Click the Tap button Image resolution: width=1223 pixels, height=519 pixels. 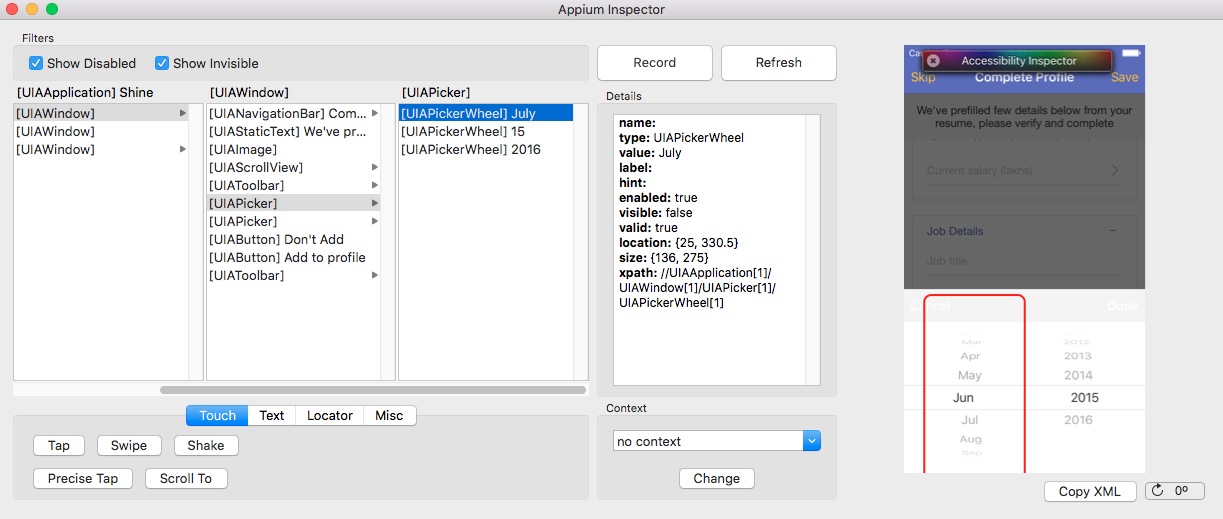click(59, 446)
